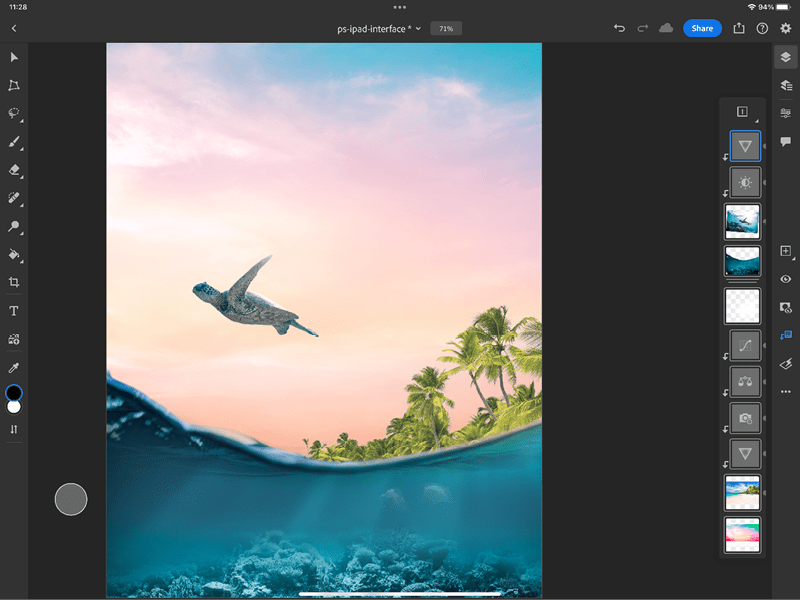Click the foreground black color chip
Viewport: 800px width, 600px height.
pyautogui.click(x=14, y=393)
